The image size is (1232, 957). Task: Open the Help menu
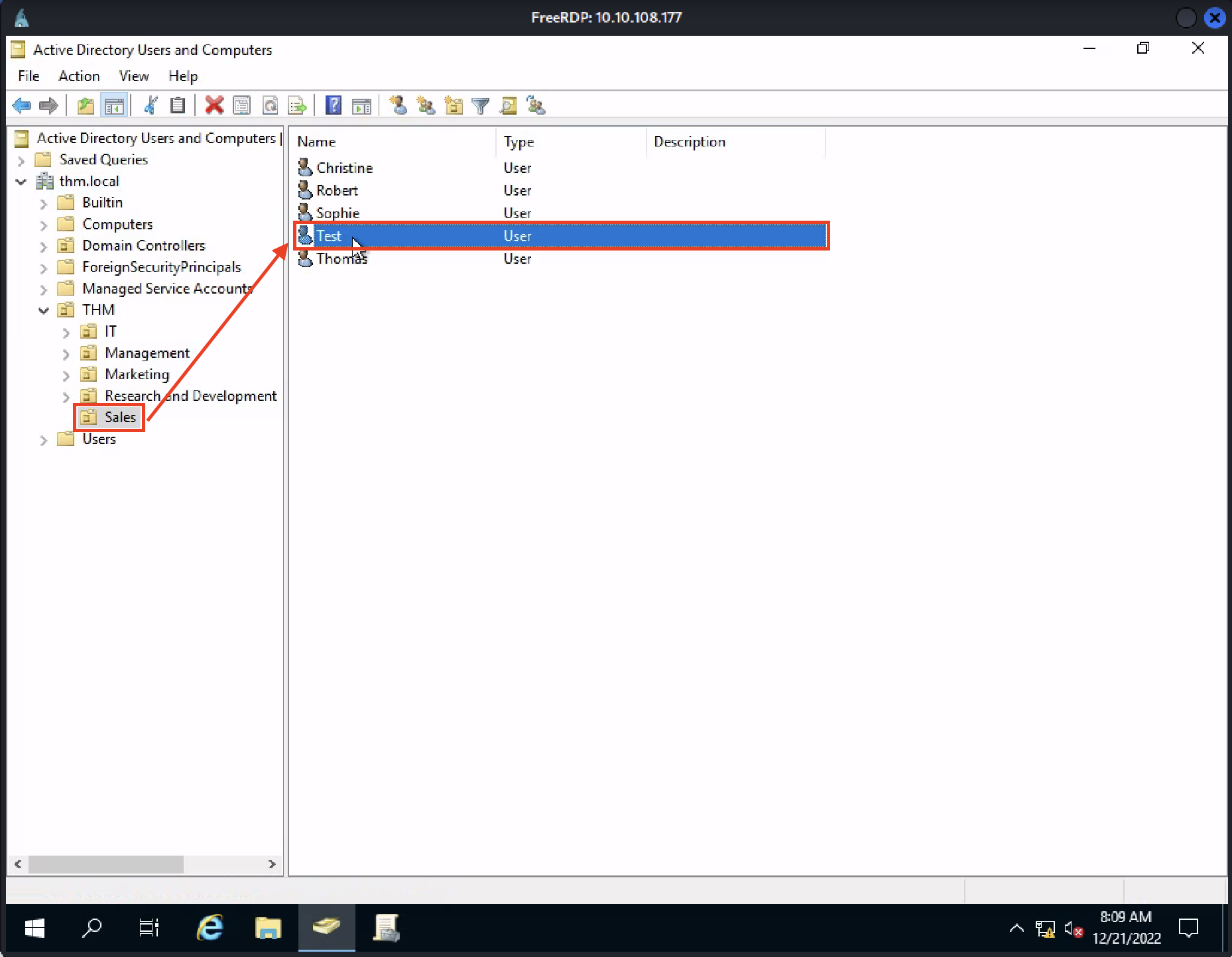183,76
